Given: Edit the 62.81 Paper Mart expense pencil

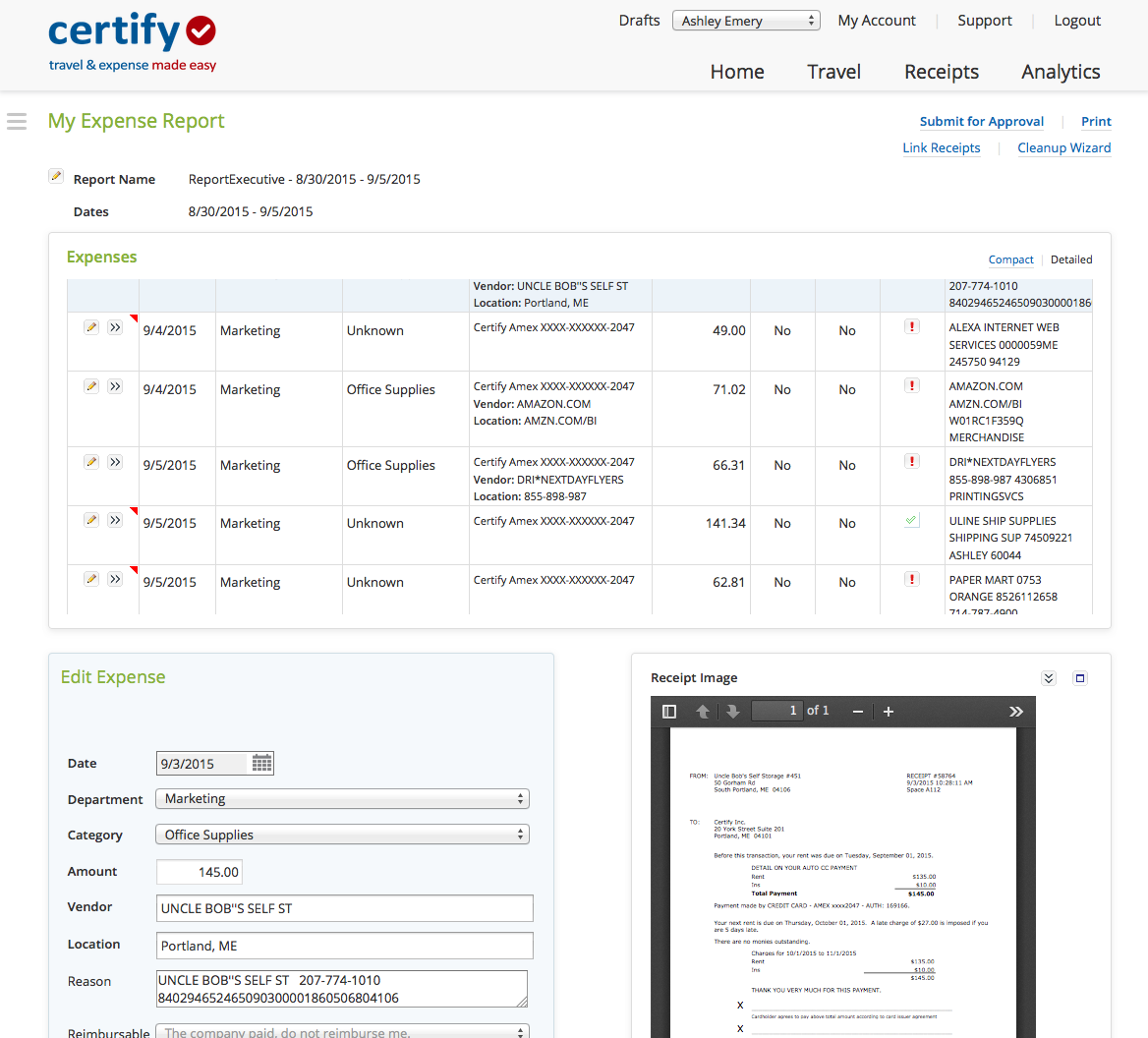Looking at the screenshot, I should [91, 579].
